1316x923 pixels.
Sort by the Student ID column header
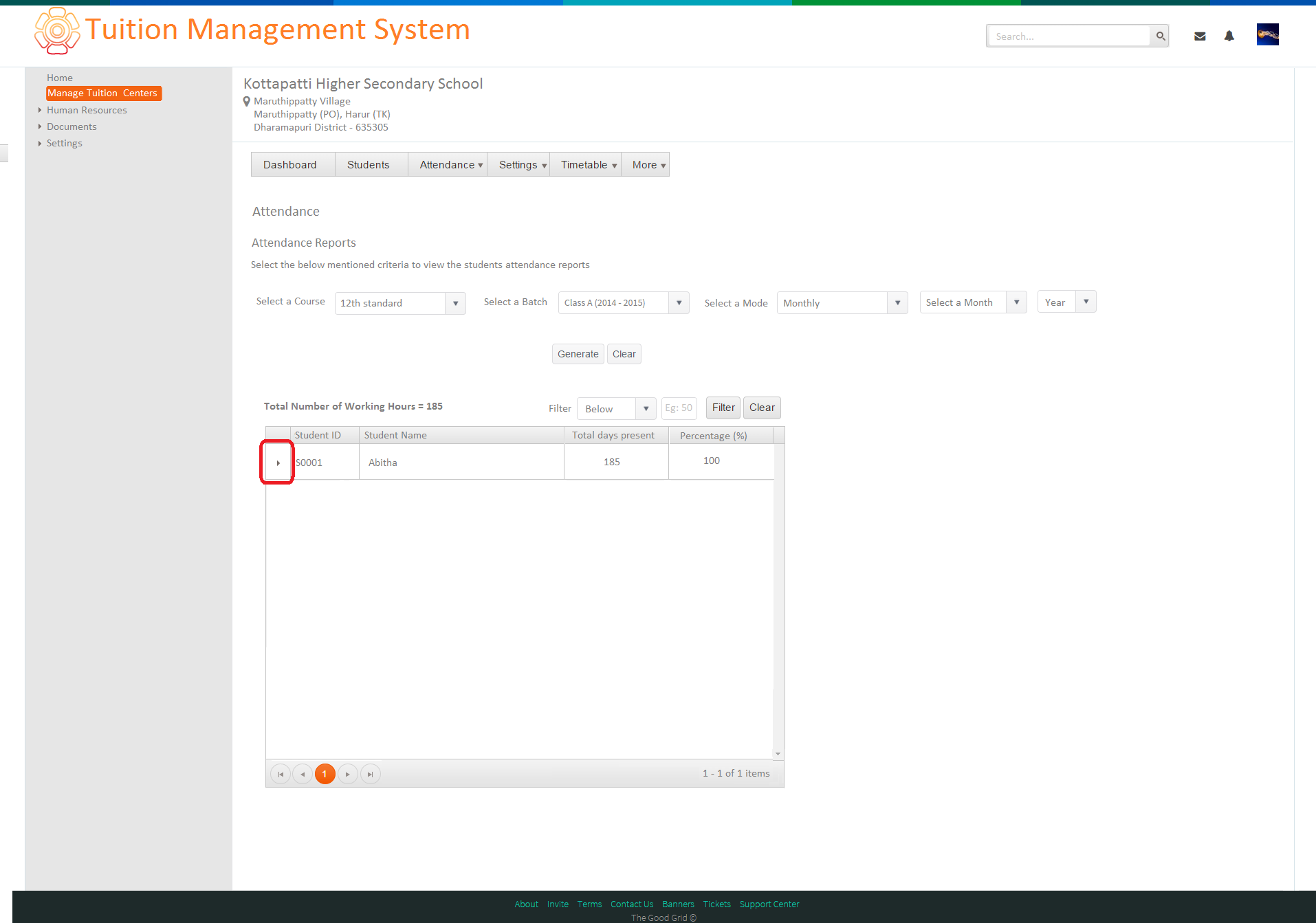325,435
